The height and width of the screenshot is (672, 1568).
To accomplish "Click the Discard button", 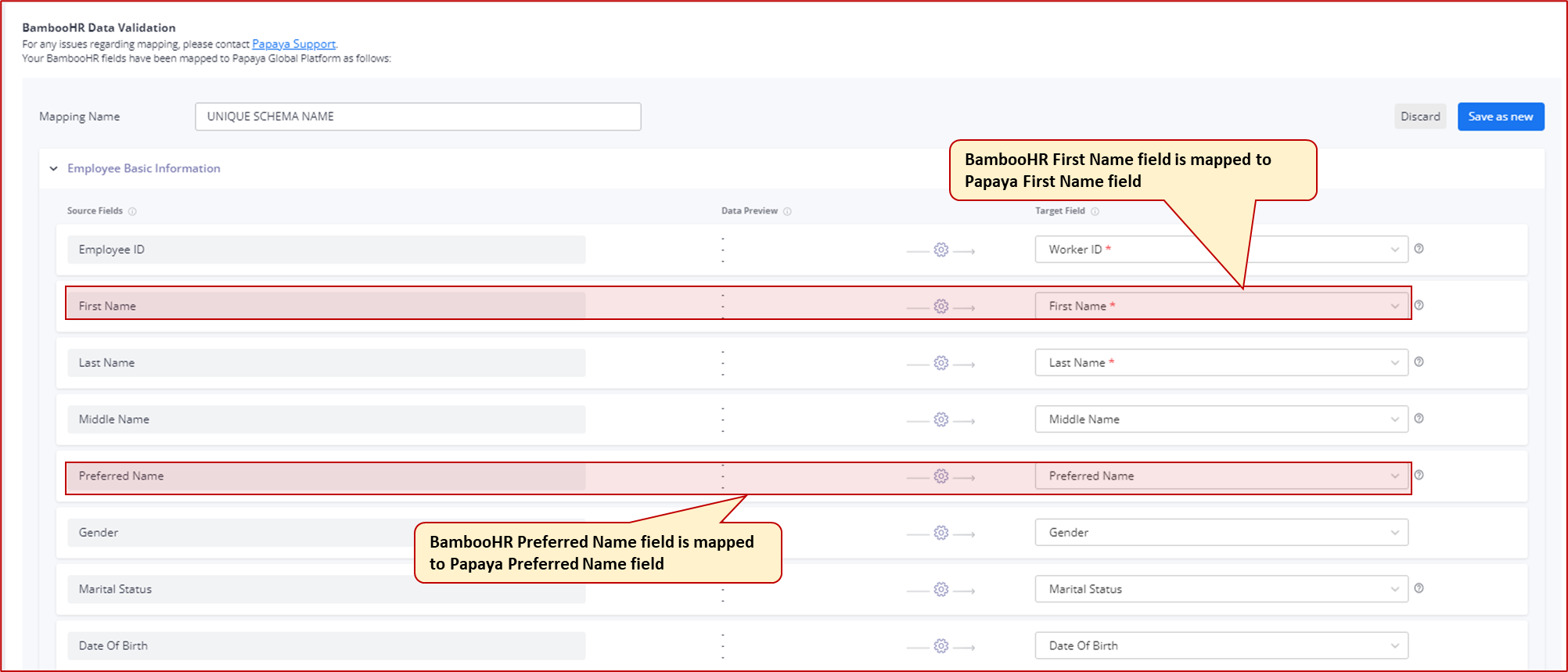I will coord(1420,117).
